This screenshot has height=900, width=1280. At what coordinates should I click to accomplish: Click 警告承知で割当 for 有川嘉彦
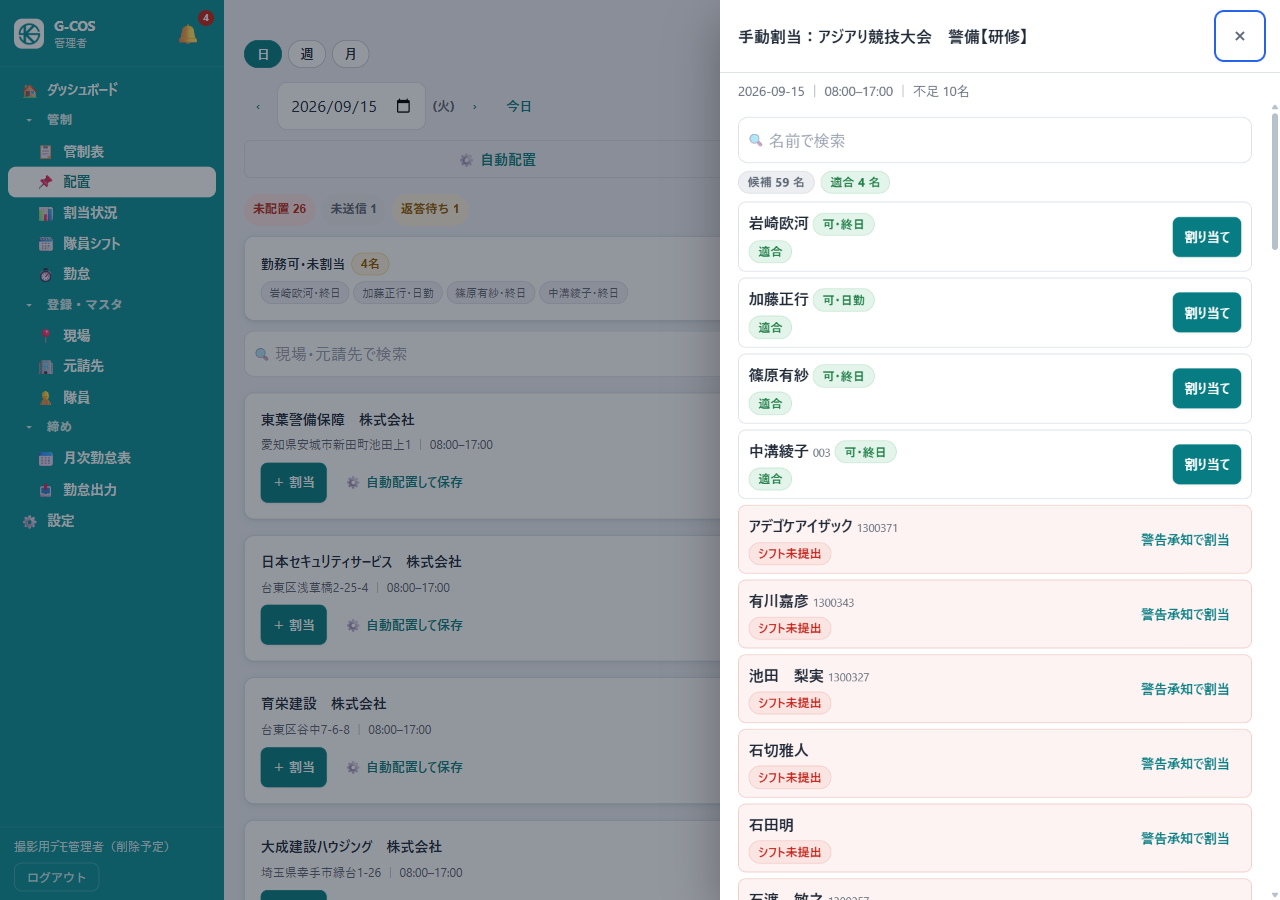tap(1185, 614)
